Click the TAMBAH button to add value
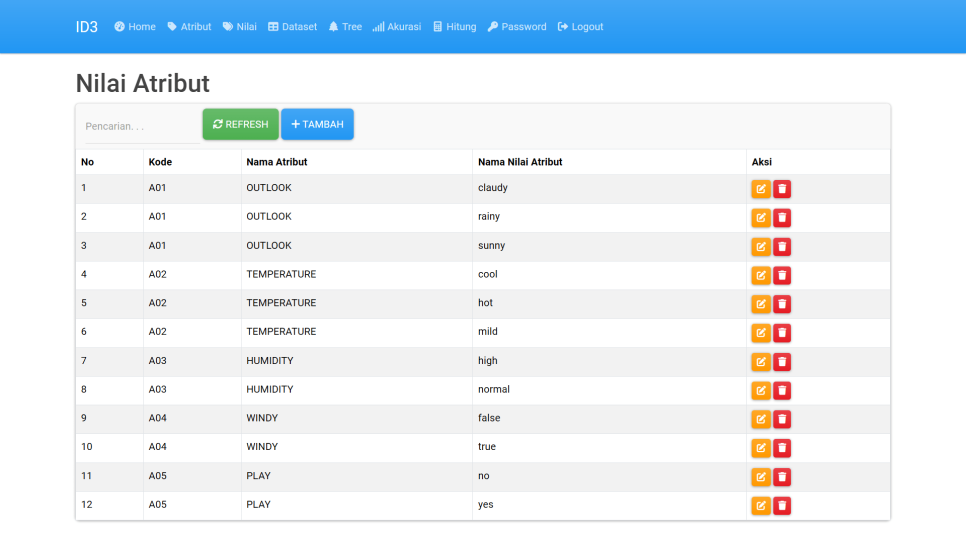 (317, 125)
